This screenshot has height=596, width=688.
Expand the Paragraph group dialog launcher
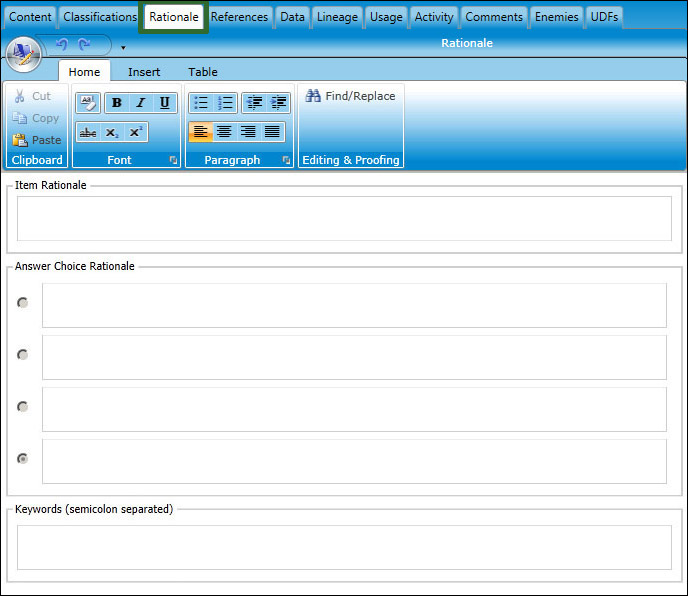(286, 160)
